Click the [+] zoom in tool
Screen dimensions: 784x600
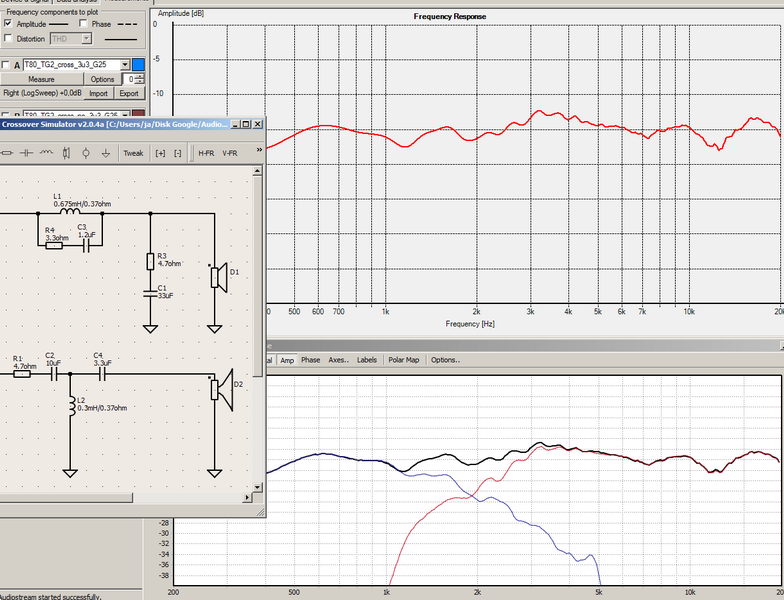160,153
